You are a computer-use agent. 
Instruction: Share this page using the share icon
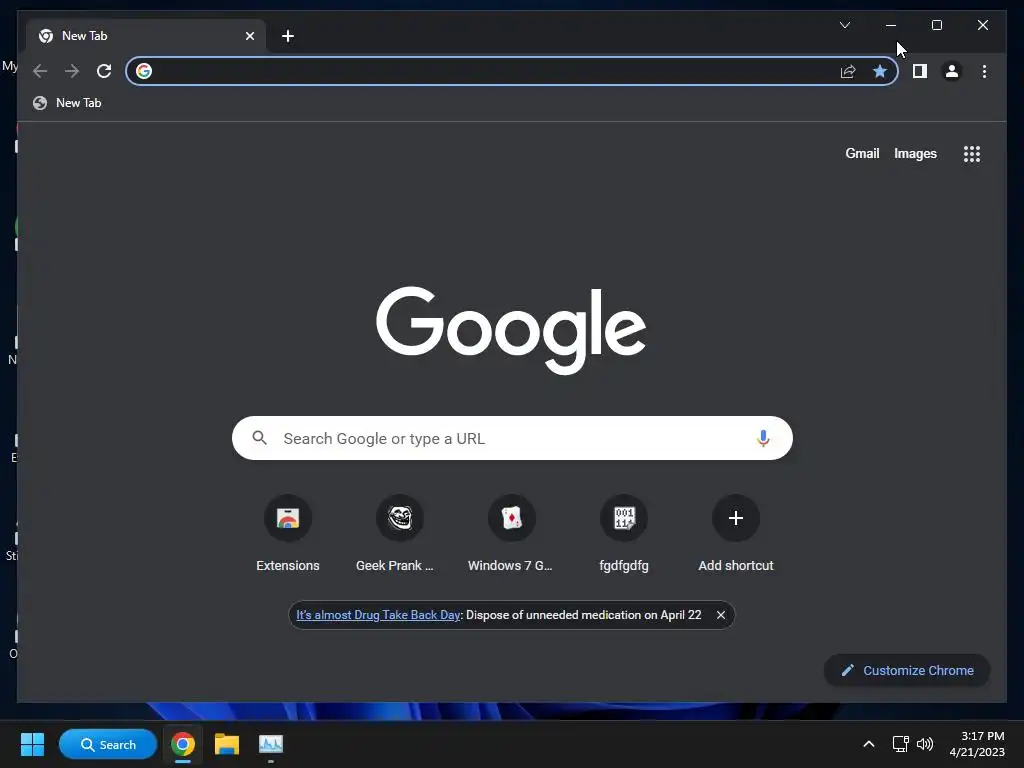pyautogui.click(x=848, y=71)
